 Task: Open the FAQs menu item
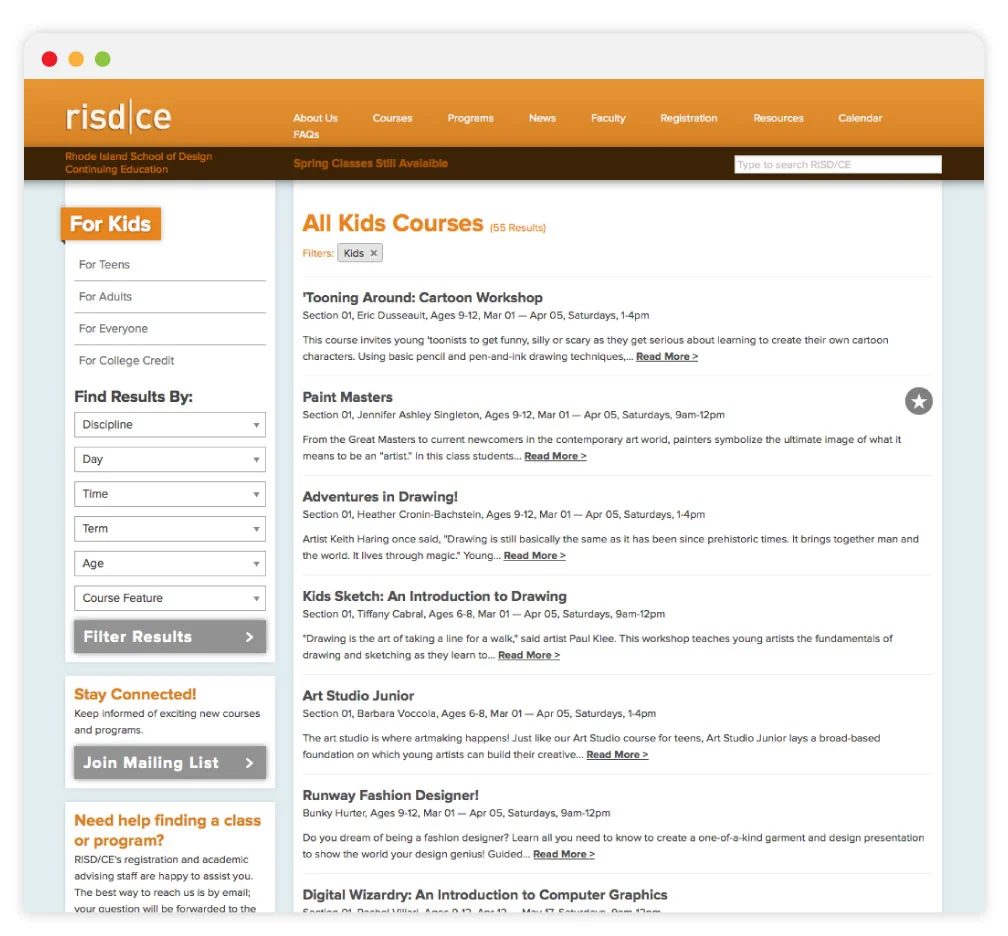coord(306,134)
